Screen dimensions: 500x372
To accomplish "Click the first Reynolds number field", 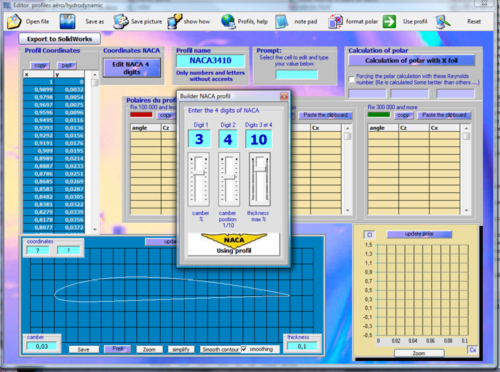I will point(367,94).
